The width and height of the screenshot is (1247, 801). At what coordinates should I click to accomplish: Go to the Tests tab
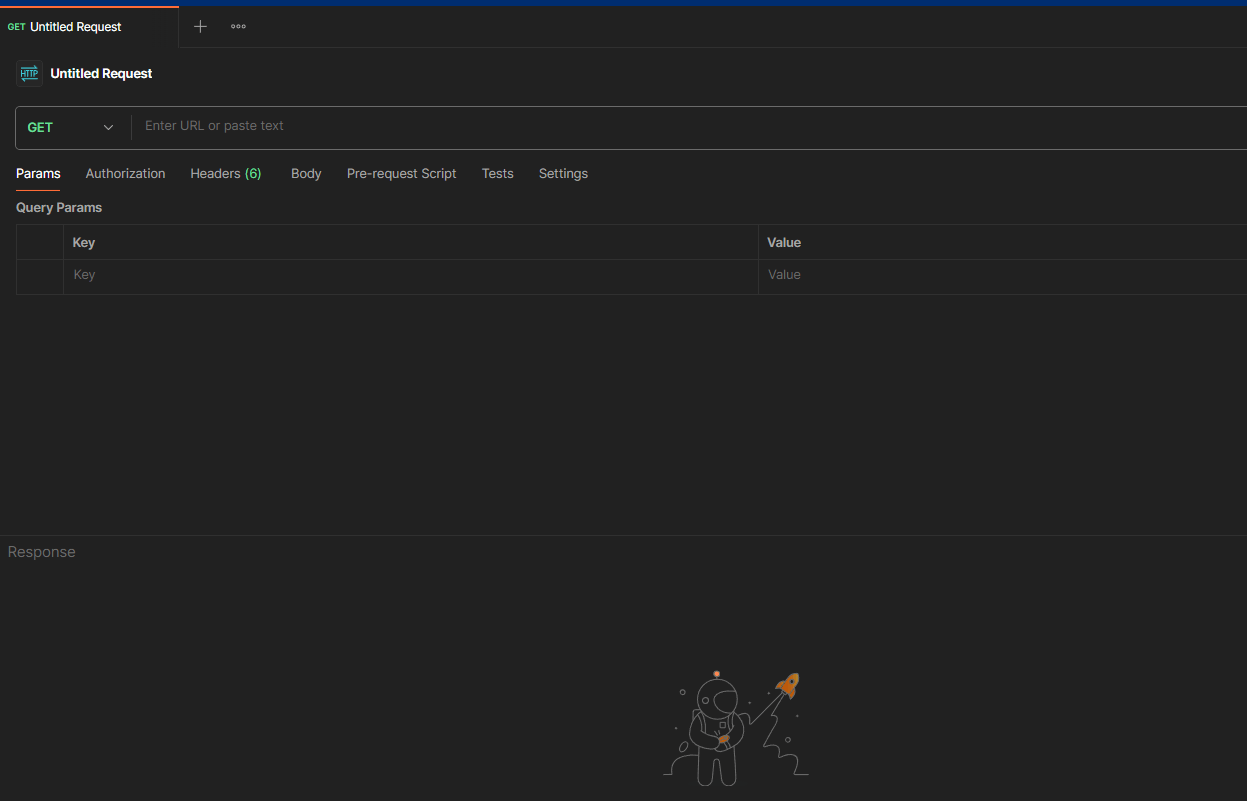click(497, 173)
